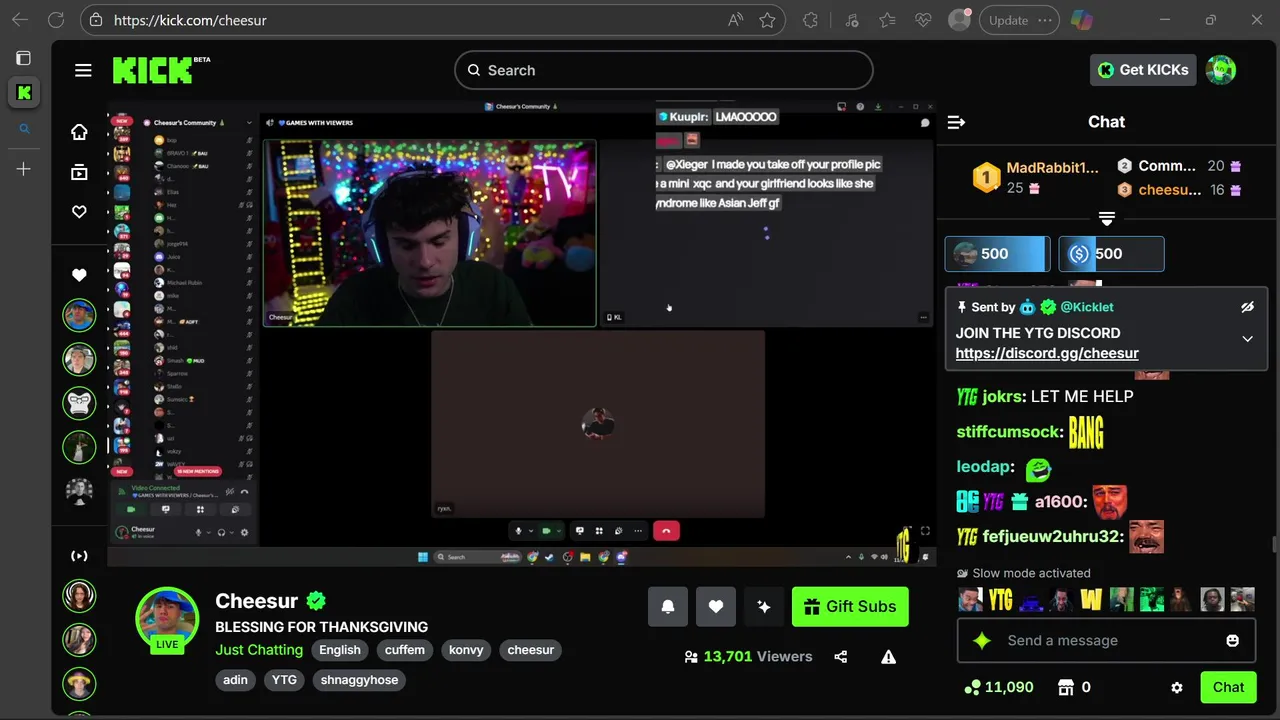Click Get KICKs button

[1143, 70]
